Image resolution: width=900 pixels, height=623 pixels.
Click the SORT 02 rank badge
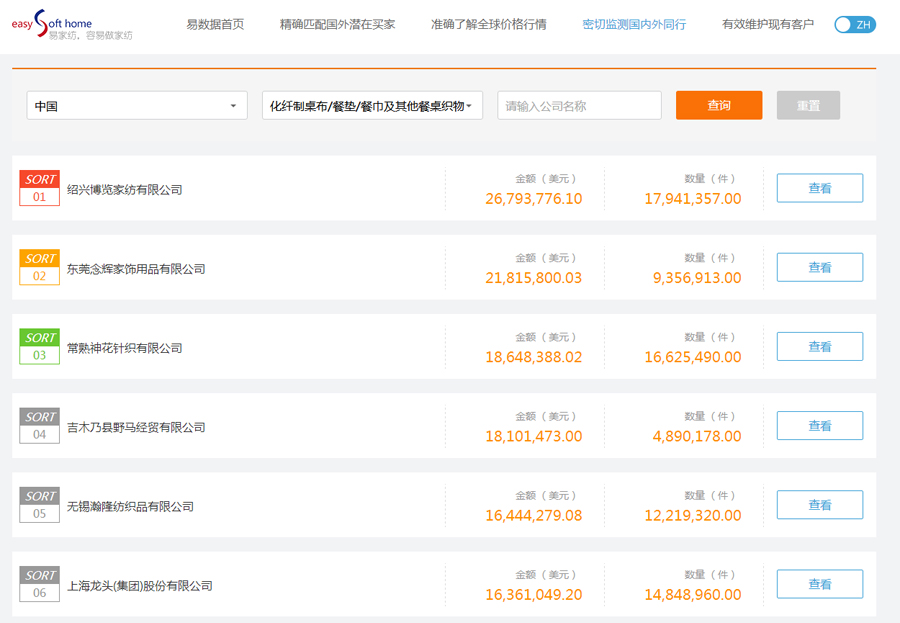coord(40,267)
